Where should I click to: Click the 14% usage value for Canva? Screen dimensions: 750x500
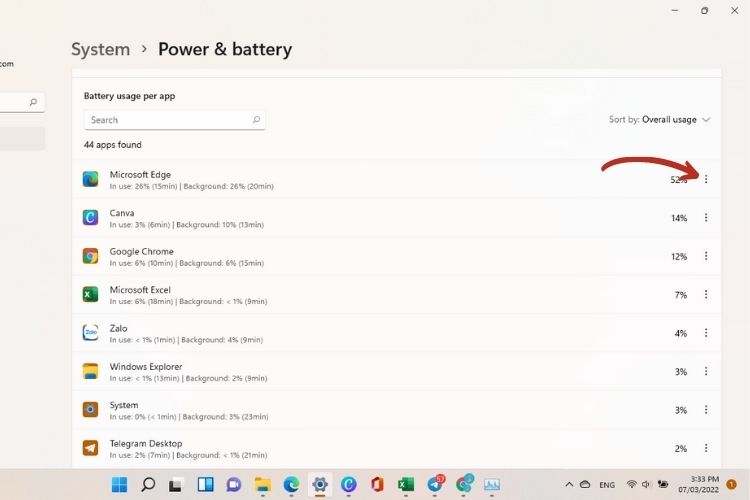[x=679, y=218]
